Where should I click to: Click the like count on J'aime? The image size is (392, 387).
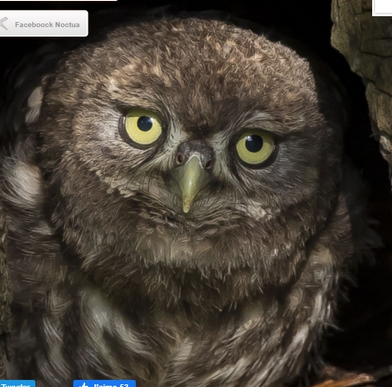(x=124, y=385)
